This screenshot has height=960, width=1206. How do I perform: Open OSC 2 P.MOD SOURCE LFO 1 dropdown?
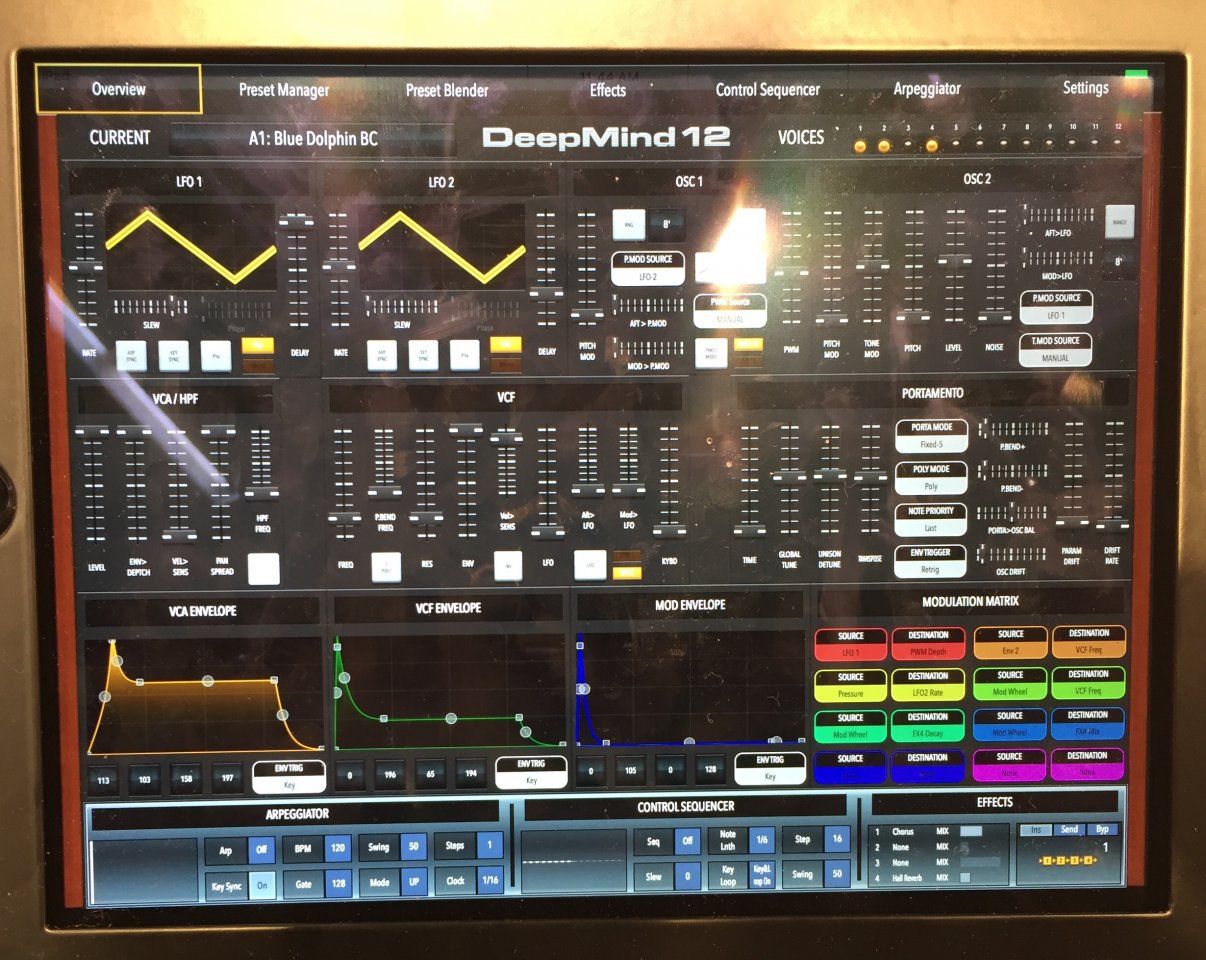coord(1056,306)
